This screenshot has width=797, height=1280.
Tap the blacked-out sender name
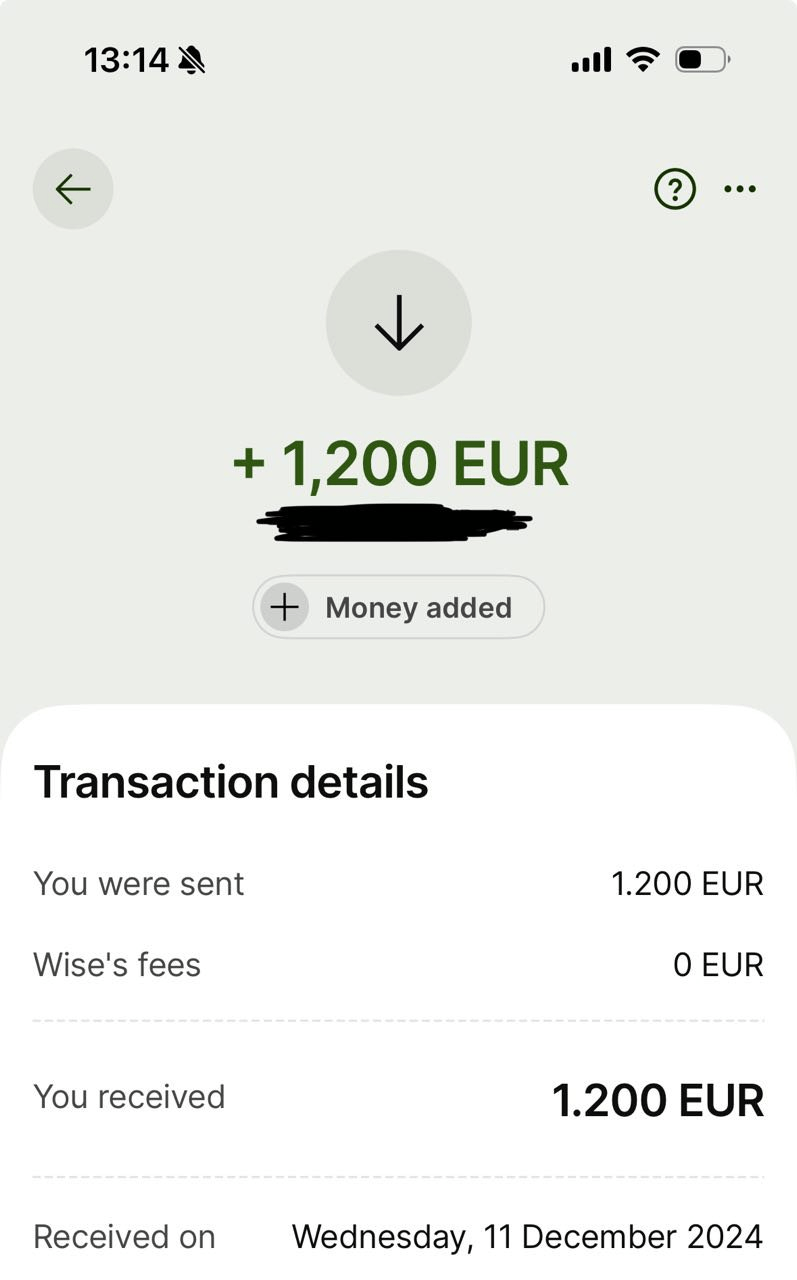click(x=395, y=523)
